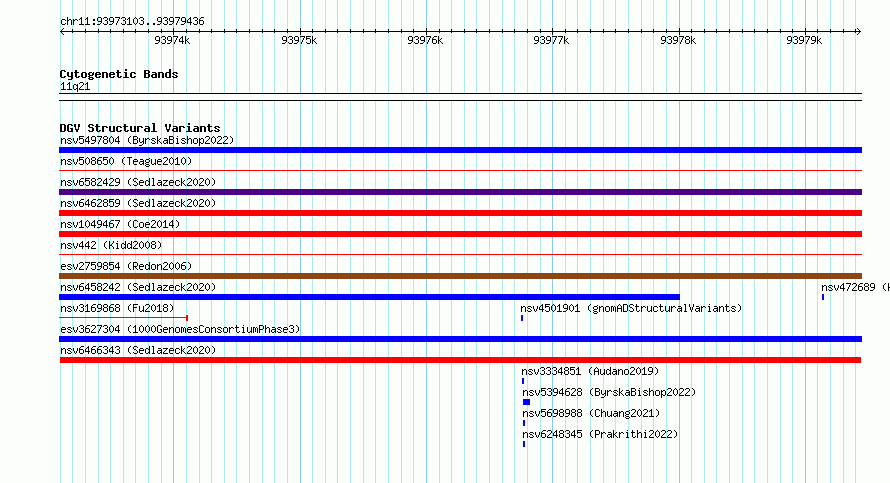
Task: Select the nsv6458242 (Sedlazeck2020) label
Action: point(138,287)
